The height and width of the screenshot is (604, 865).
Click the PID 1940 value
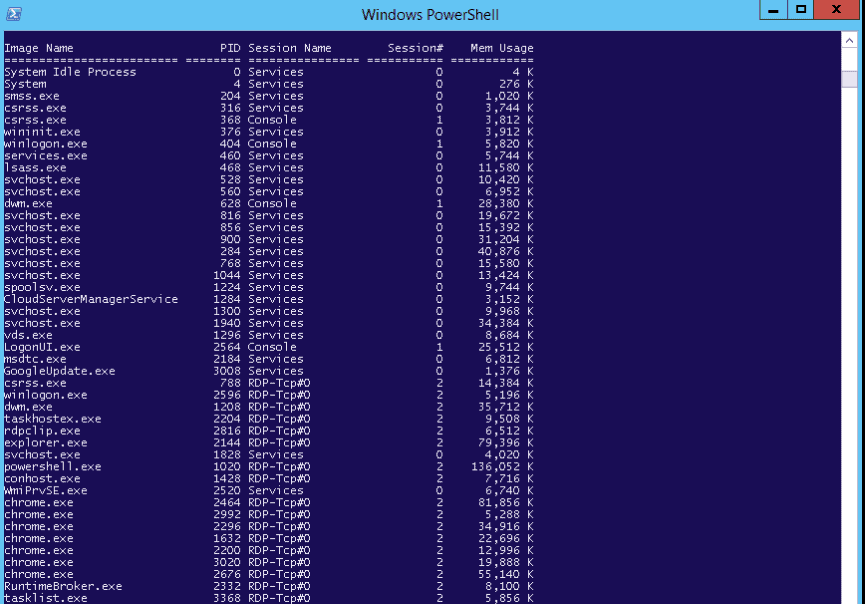click(x=227, y=323)
